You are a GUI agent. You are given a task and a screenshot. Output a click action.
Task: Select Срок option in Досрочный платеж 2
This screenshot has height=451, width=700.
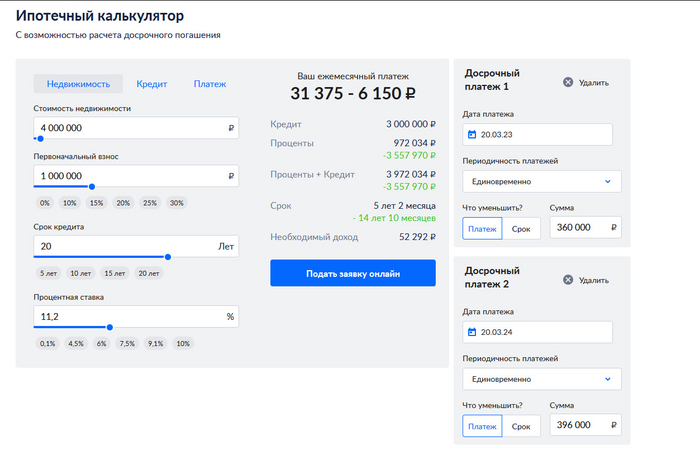(x=521, y=426)
